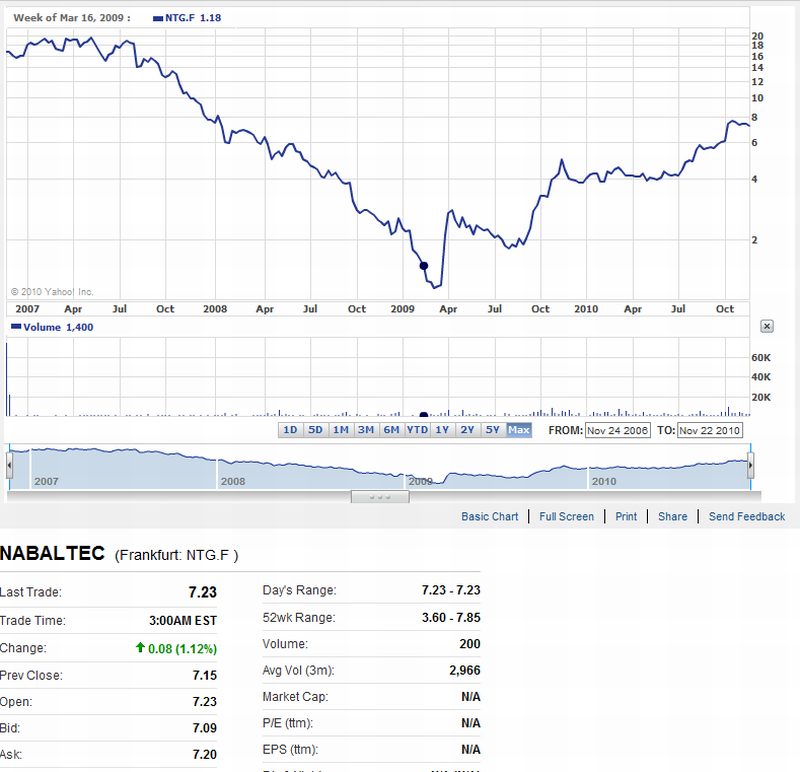Screen dimensions: 800x772
Task: Click the Trade Time 3:00AM EST
Action: (x=183, y=620)
